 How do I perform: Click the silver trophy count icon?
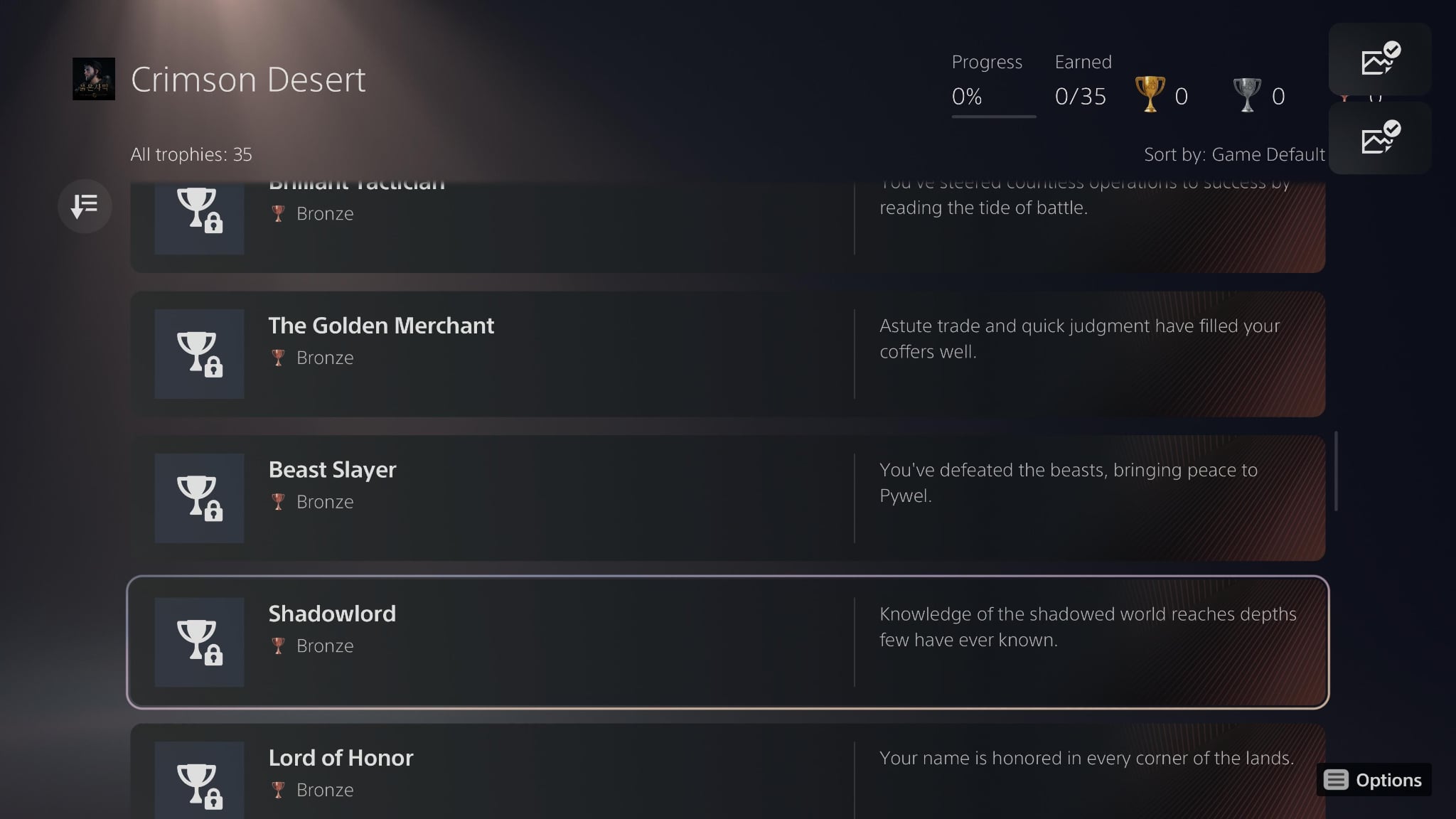click(1246, 95)
